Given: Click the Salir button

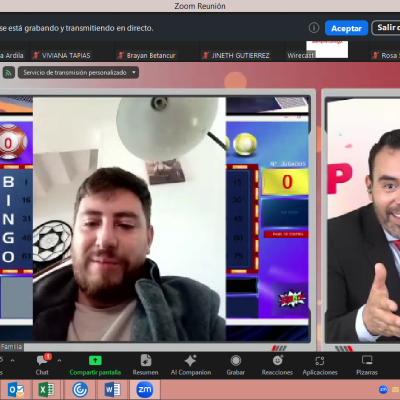Looking at the screenshot, I should pos(387,28).
